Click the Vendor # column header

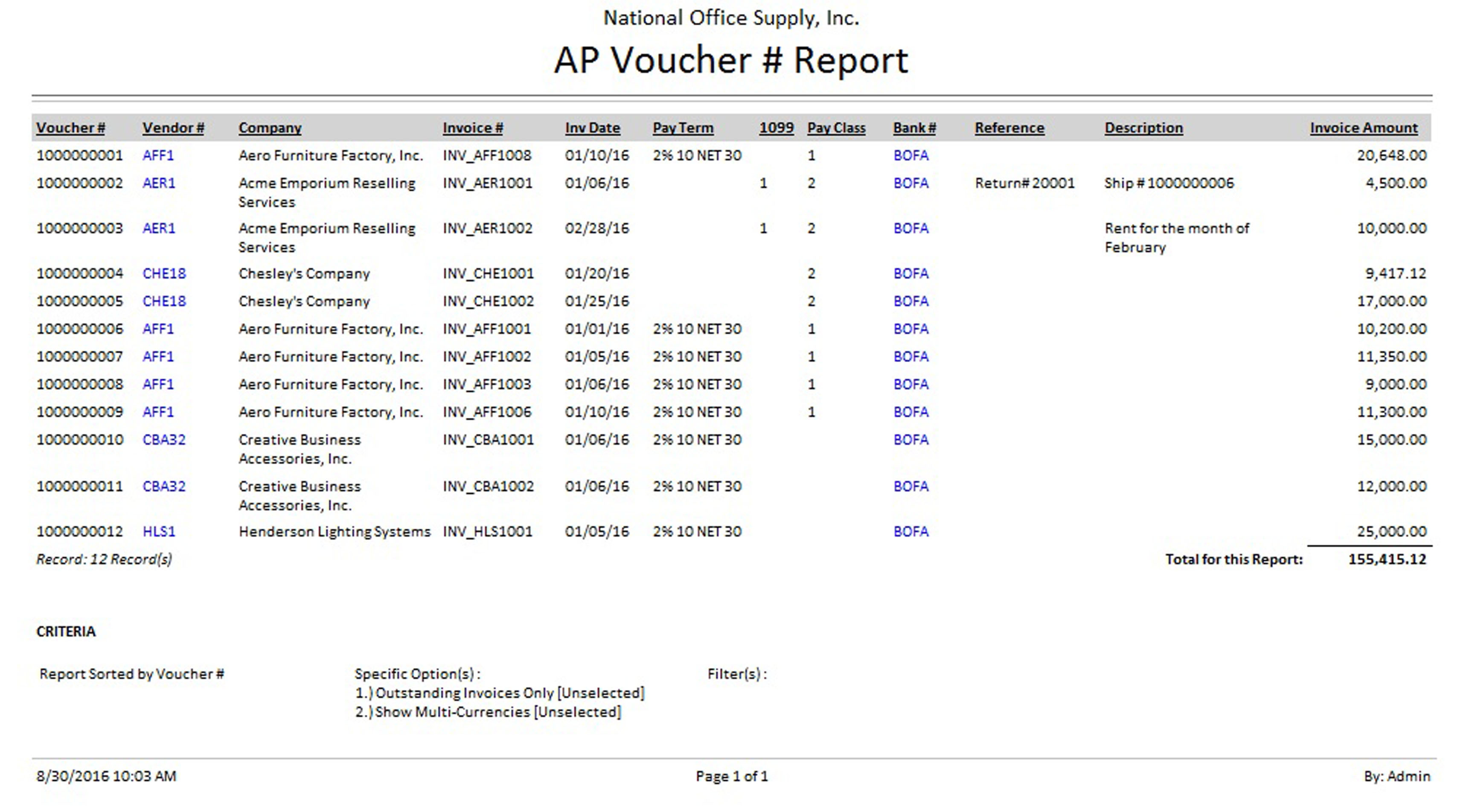pyautogui.click(x=173, y=128)
